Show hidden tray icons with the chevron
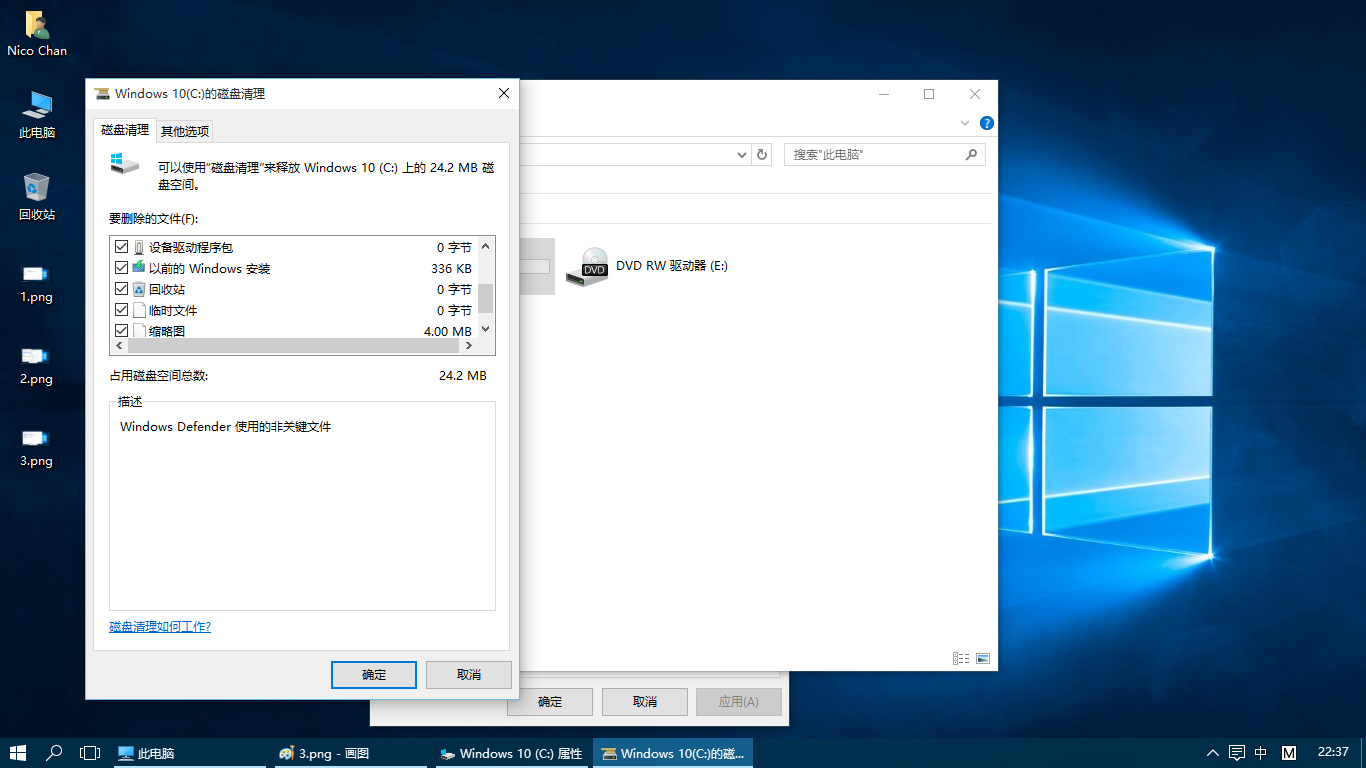 coord(1213,753)
